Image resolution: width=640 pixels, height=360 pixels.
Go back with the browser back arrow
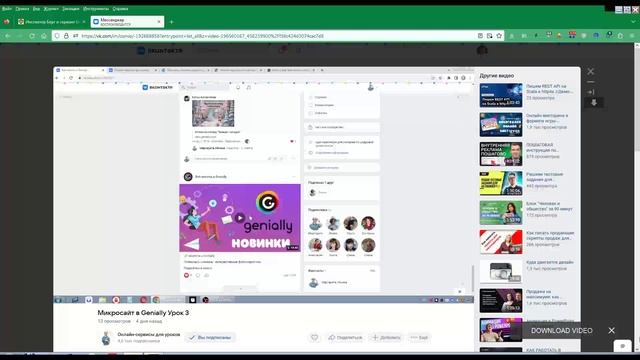pyautogui.click(x=8, y=36)
